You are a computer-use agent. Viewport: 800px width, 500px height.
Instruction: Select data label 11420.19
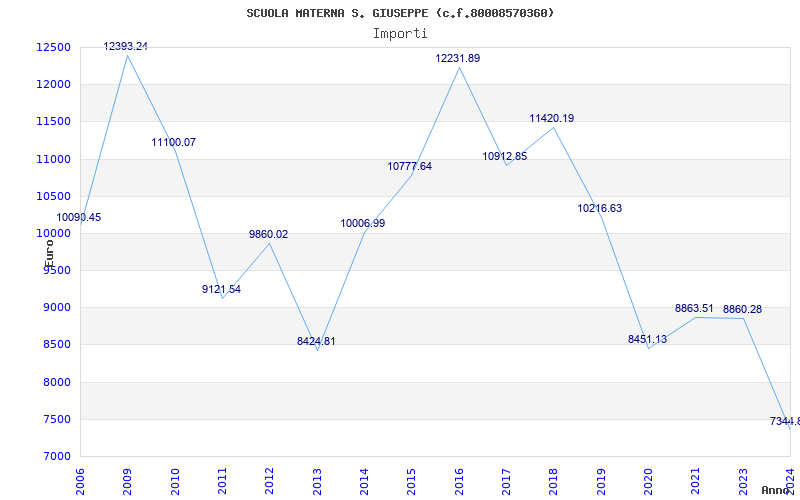tap(552, 118)
